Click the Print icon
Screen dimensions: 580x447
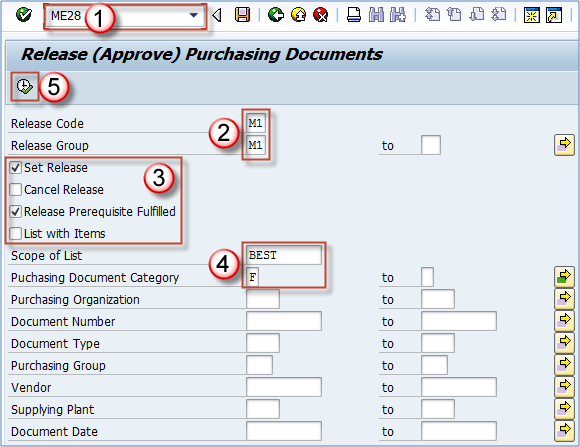(354, 15)
